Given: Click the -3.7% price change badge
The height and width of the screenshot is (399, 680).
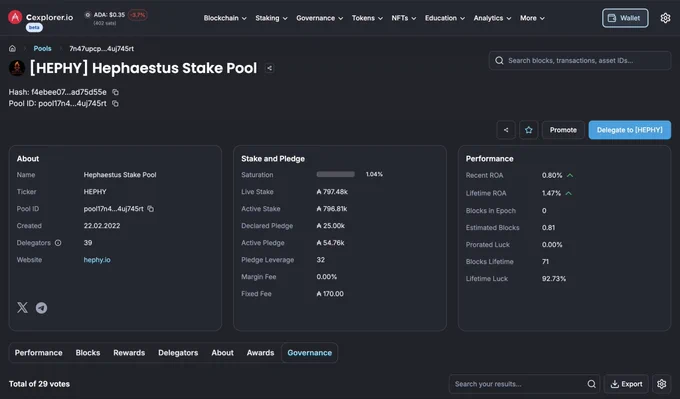Looking at the screenshot, I should pos(137,15).
